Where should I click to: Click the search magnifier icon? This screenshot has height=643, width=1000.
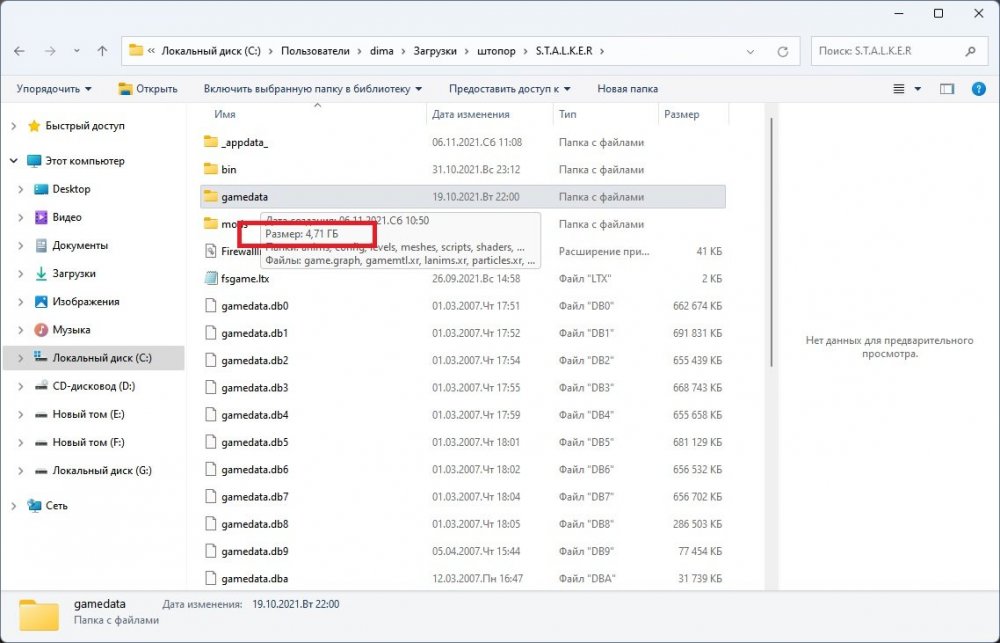970,50
